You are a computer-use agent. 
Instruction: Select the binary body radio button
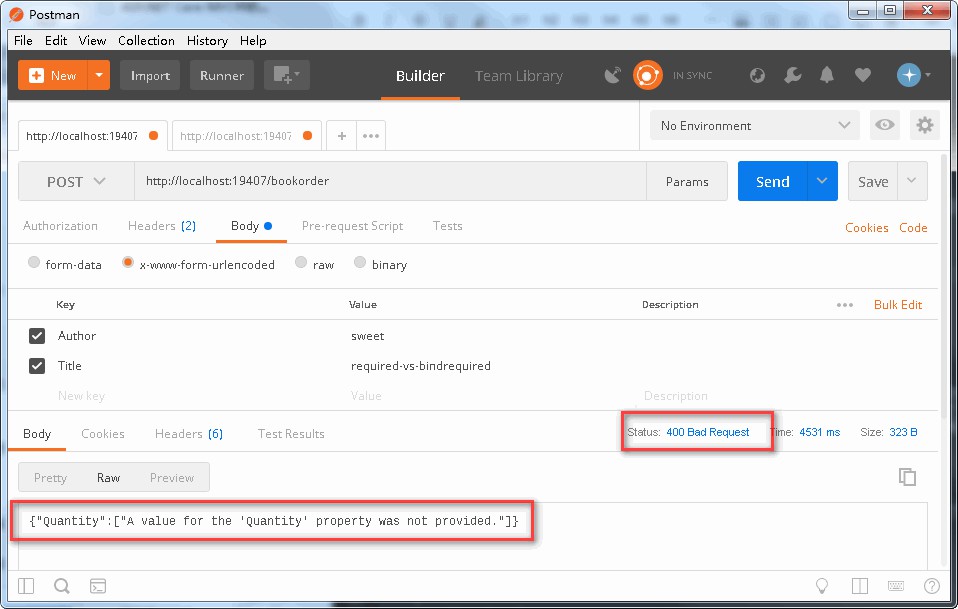click(x=360, y=263)
